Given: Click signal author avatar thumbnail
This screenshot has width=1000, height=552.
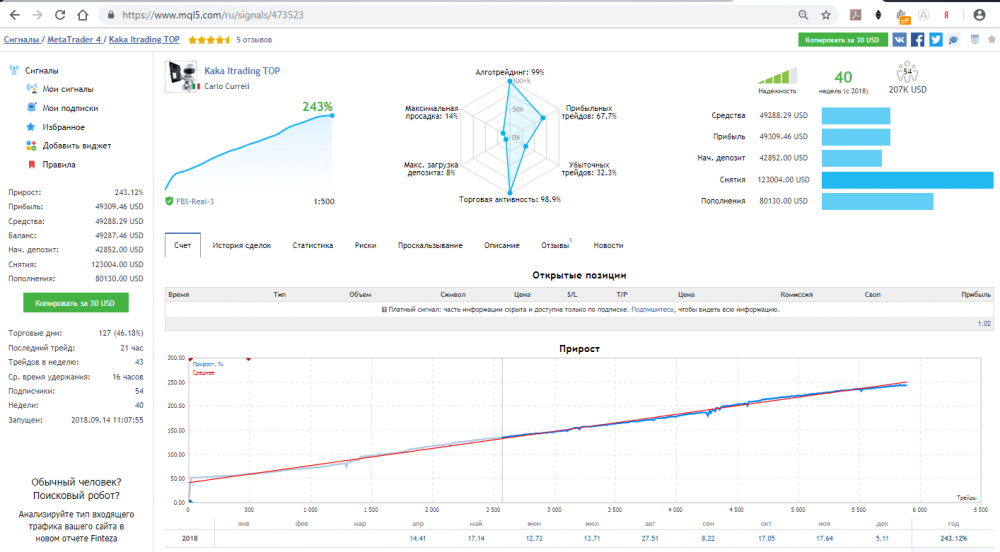Looking at the screenshot, I should coord(182,77).
